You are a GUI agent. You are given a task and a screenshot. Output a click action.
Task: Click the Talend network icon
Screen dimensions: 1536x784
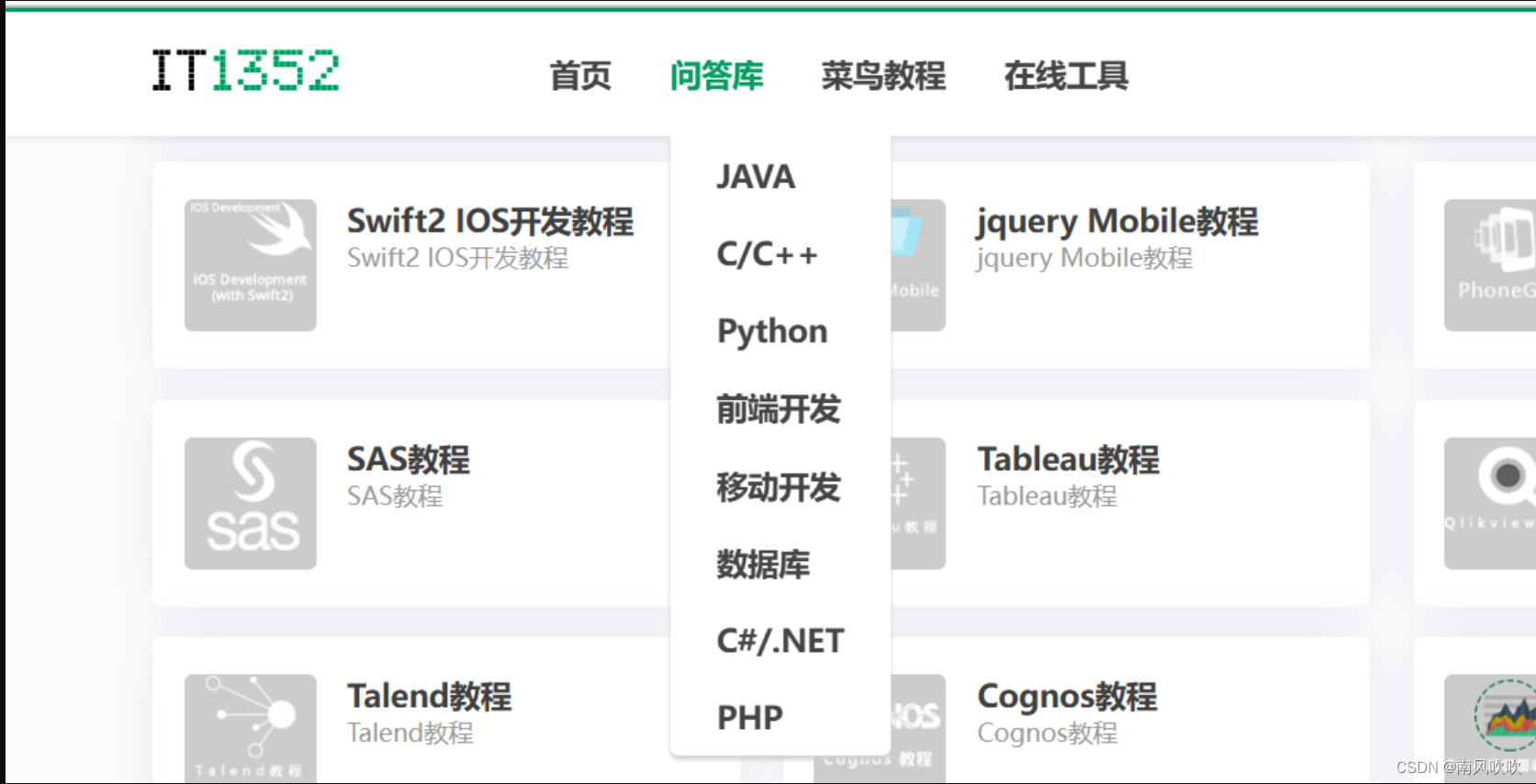click(251, 729)
